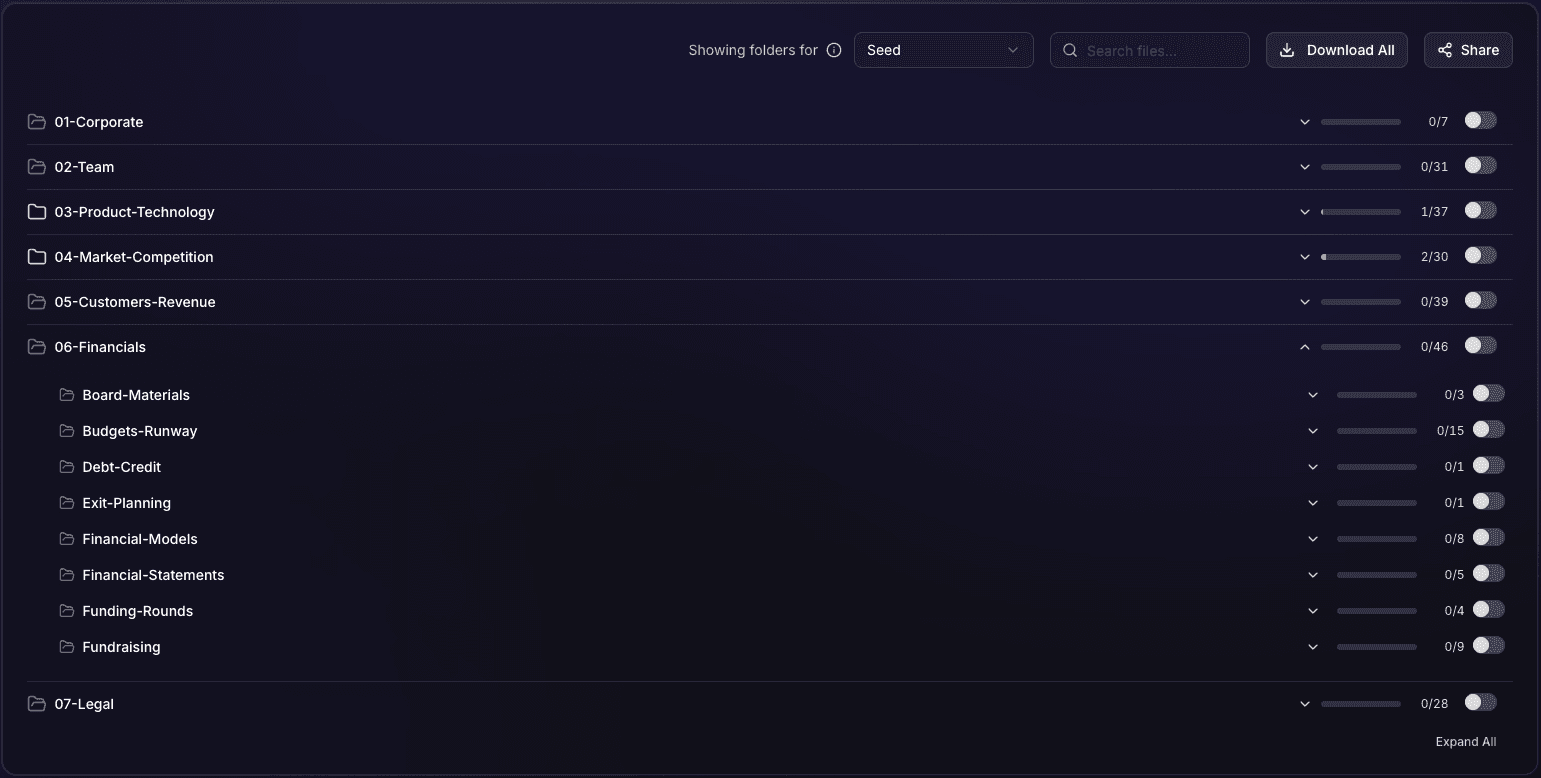Select the 05-Customers-Revenue folder row
This screenshot has width=1541, height=778.
[x=135, y=302]
